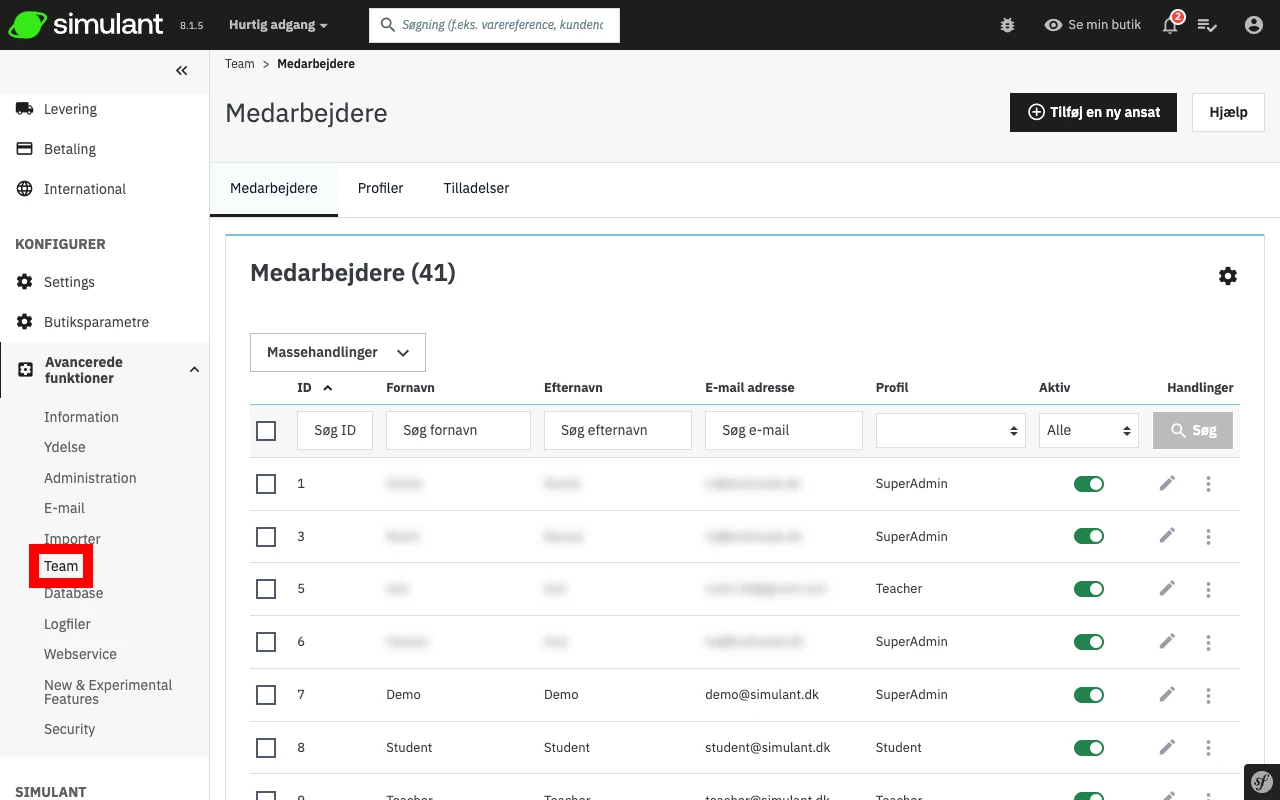
Task: Open the background tasks checklist icon
Action: point(1207,25)
